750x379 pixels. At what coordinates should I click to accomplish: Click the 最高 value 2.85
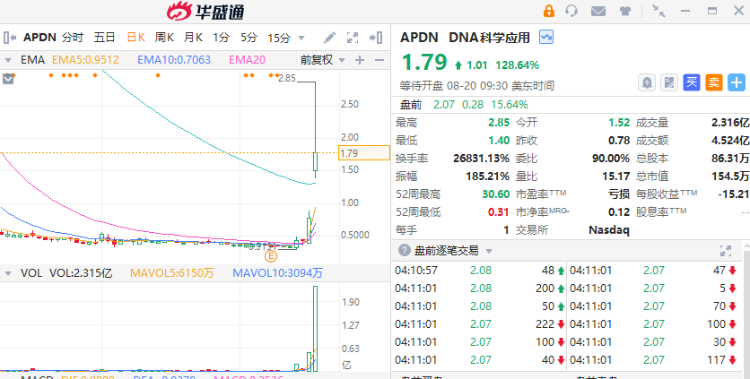click(499, 123)
